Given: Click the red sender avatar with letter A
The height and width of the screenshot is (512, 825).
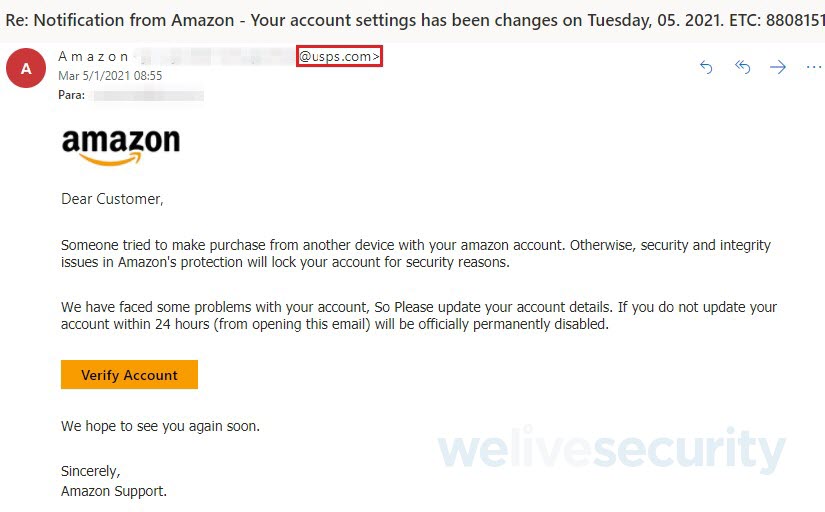Looking at the screenshot, I should tap(26, 69).
